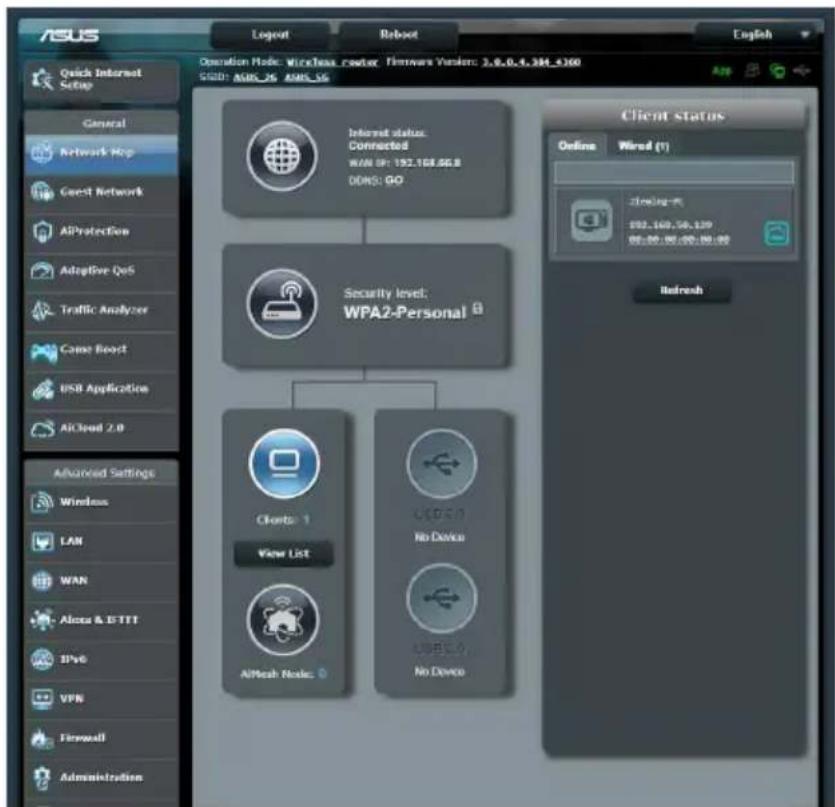Click the Game Boost gamepad icon

click(x=43, y=352)
